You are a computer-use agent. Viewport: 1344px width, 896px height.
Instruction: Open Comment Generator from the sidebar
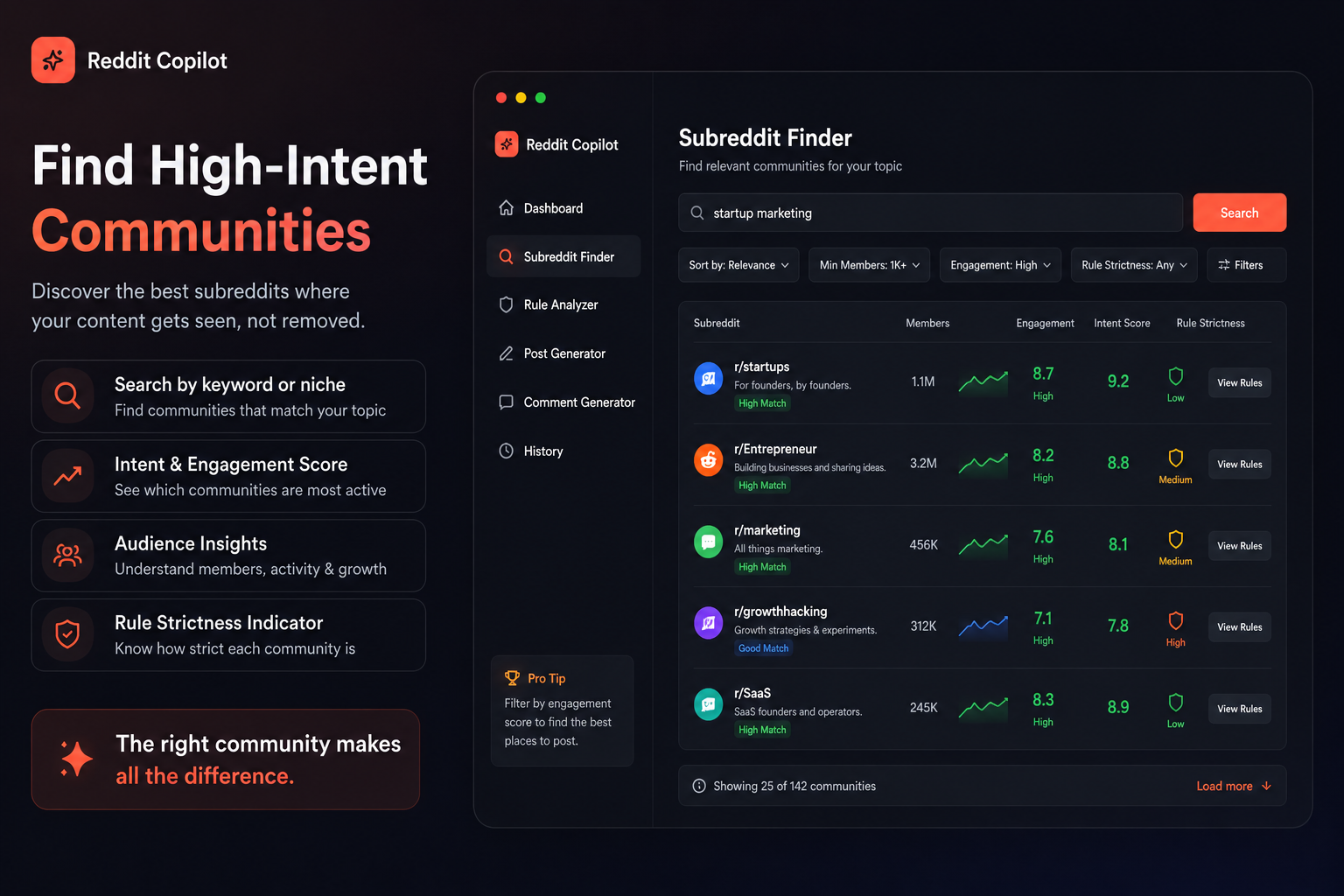click(563, 402)
